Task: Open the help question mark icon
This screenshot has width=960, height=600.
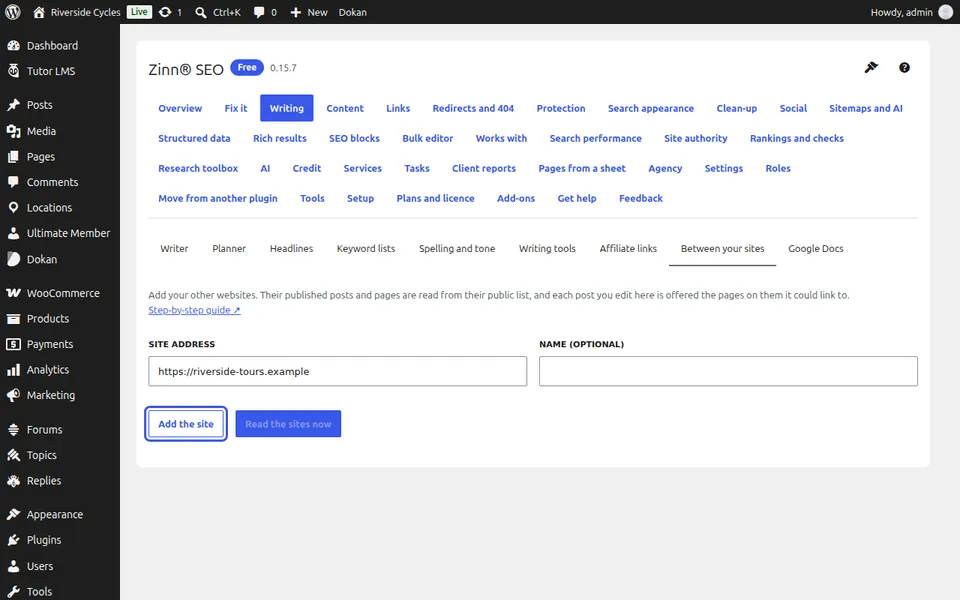Action: pos(904,67)
